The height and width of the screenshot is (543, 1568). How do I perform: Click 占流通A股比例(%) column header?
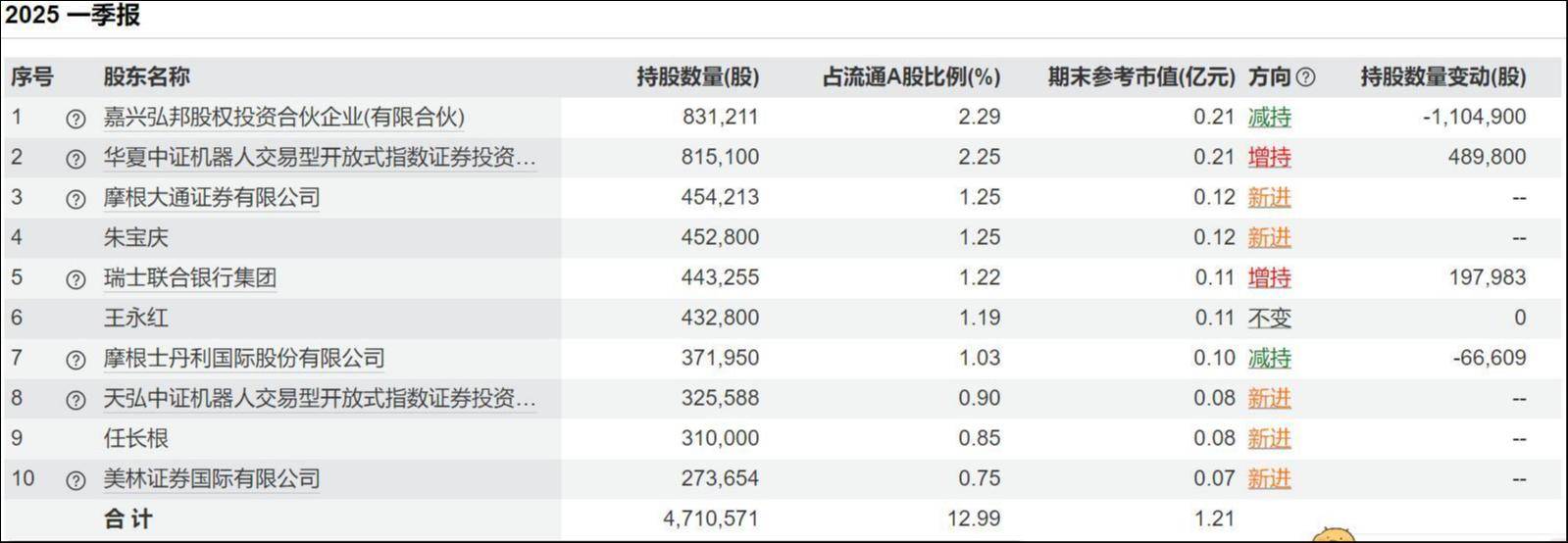click(910, 77)
